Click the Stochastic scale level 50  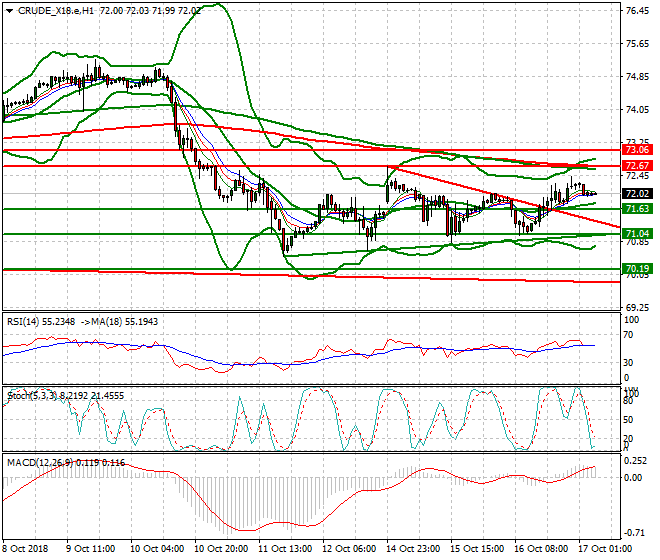click(628, 420)
